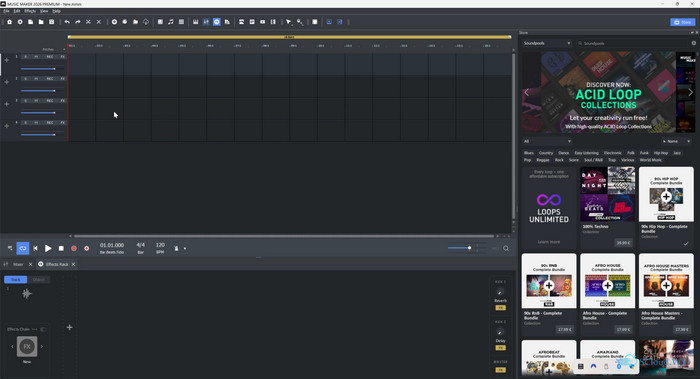The image size is (700, 379).
Task: Click the music note icon in the toolbar
Action: 171,22
